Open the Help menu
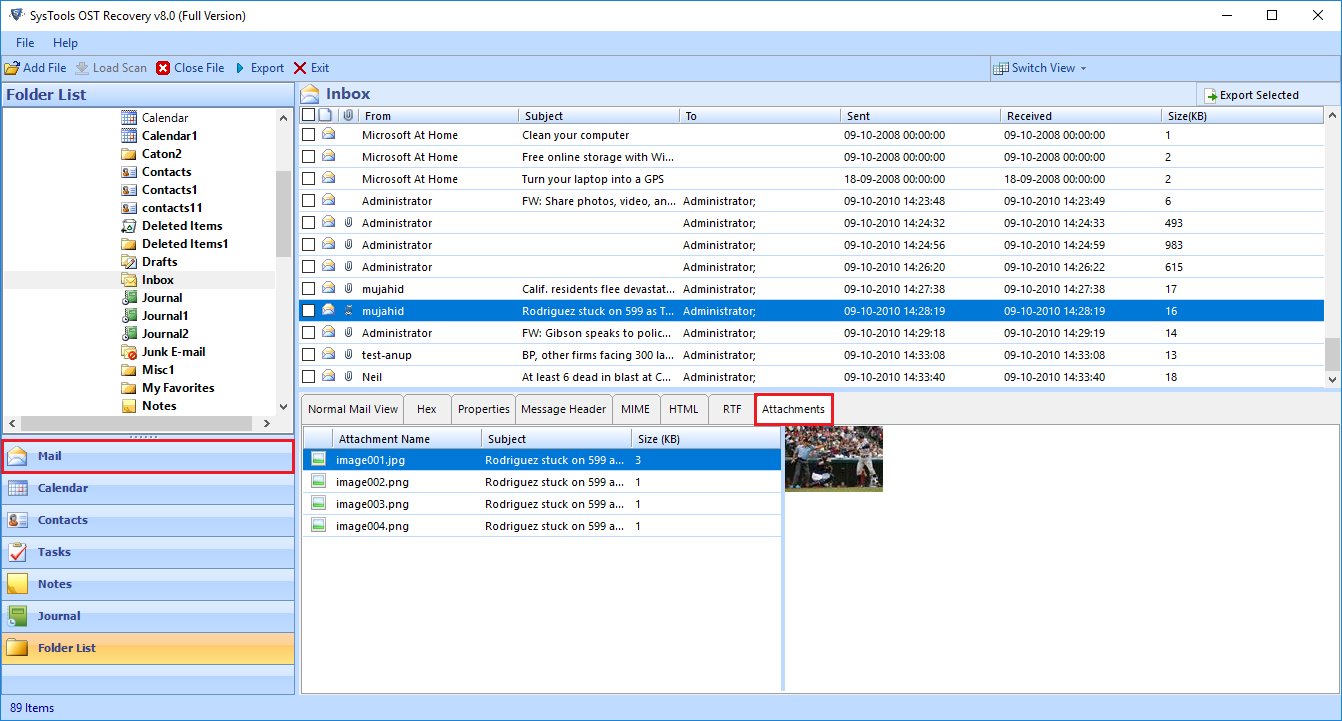 [66, 43]
